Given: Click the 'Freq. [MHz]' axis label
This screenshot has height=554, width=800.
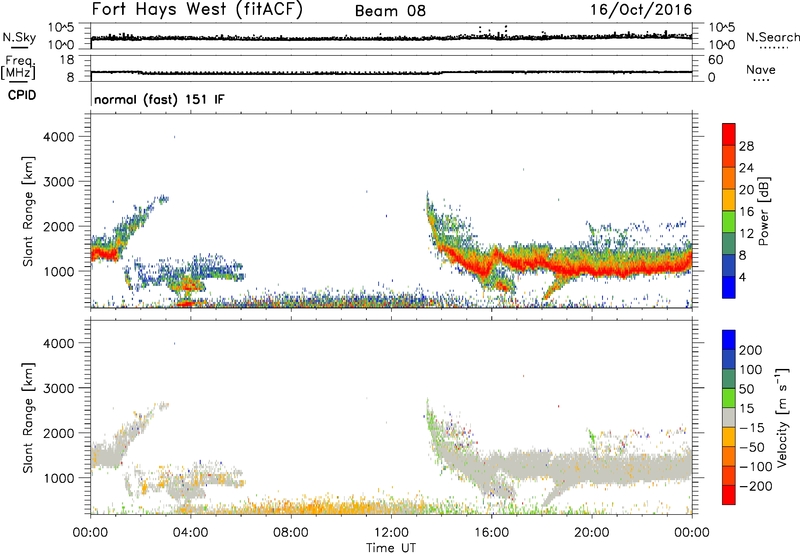Looking at the screenshot, I should tap(19, 67).
